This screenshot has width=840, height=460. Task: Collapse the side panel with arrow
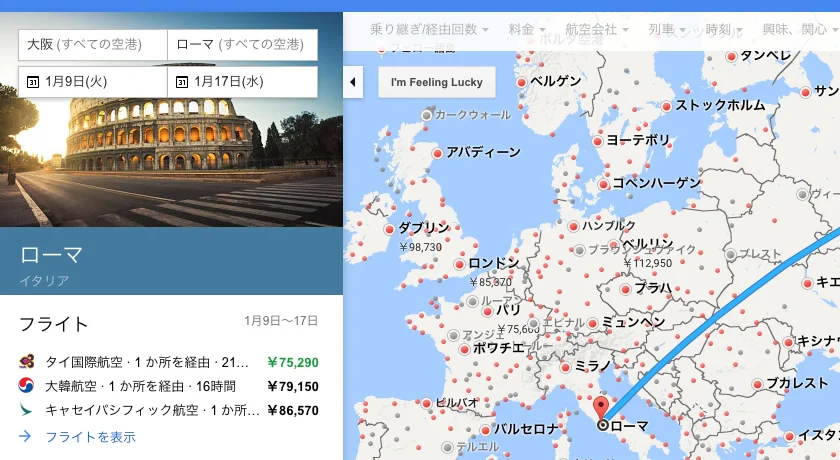(x=352, y=82)
